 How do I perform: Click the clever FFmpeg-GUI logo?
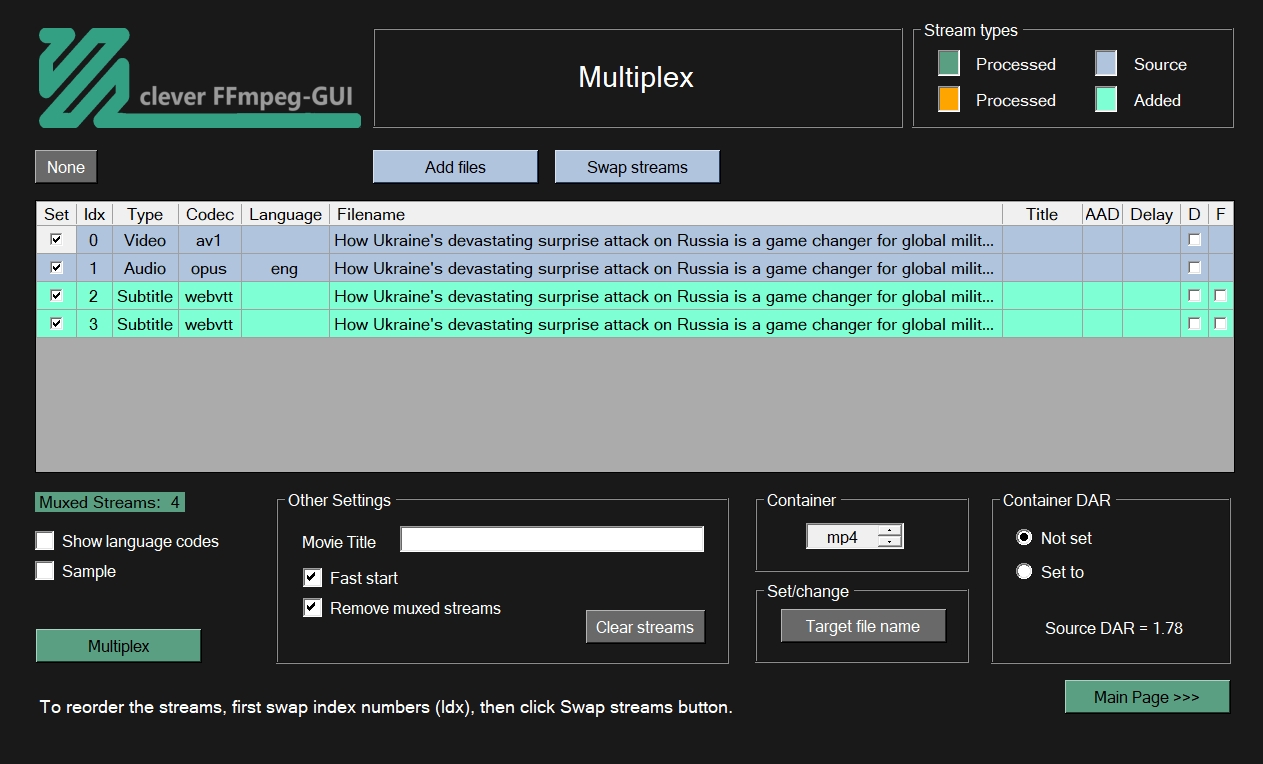click(199, 78)
